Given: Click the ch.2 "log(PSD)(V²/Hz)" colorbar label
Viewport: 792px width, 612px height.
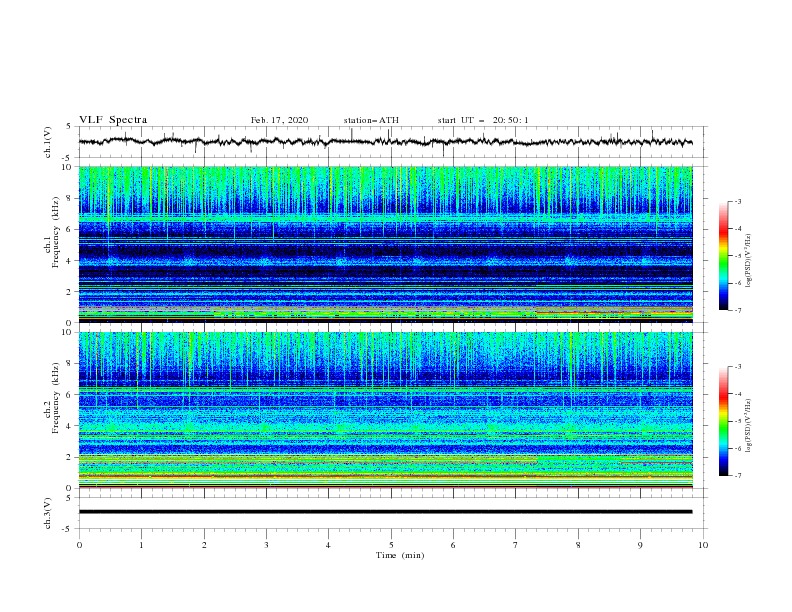Looking at the screenshot, I should [x=749, y=425].
